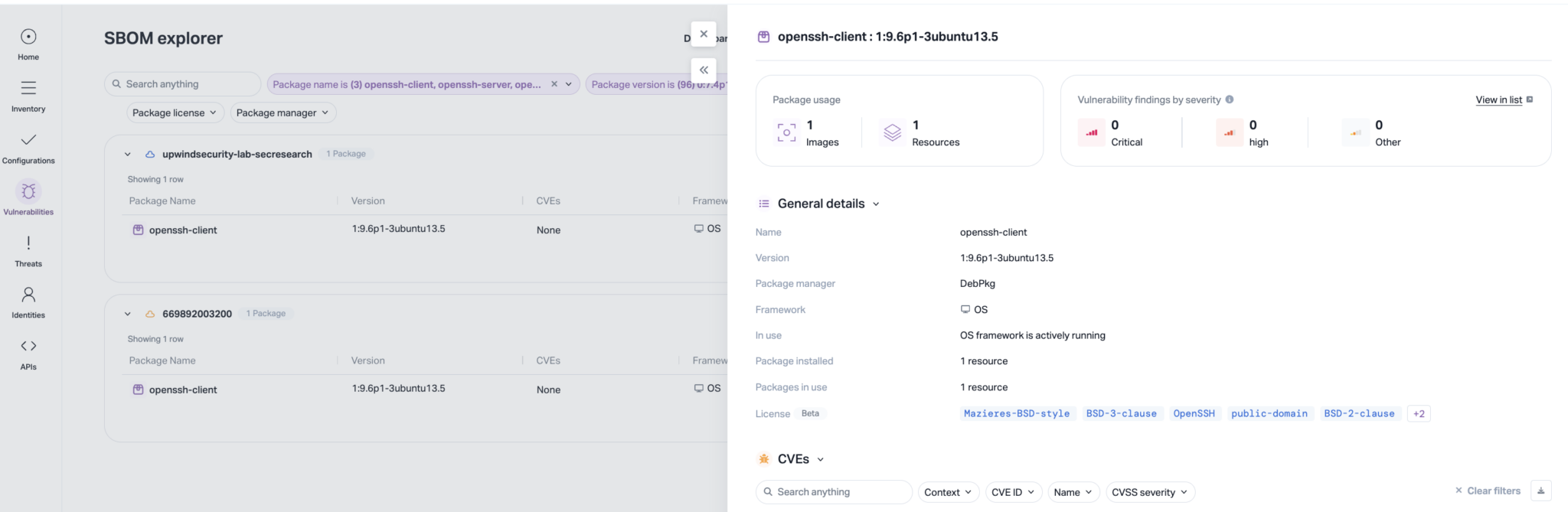Click Clear filters in CVEs section
Viewport: 1568px width, 512px height.
click(1488, 491)
